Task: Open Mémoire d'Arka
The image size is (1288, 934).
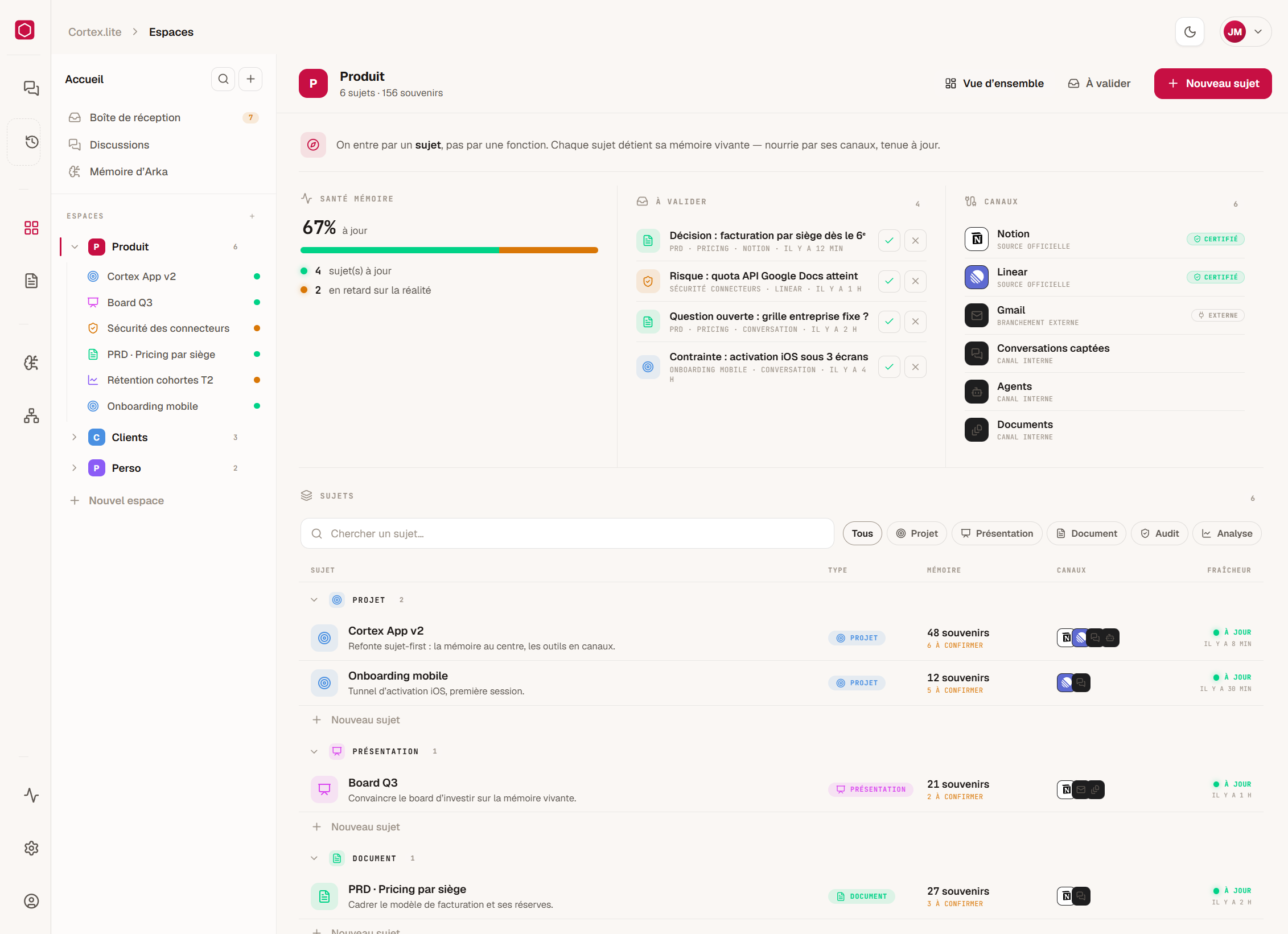Action: tap(163, 171)
